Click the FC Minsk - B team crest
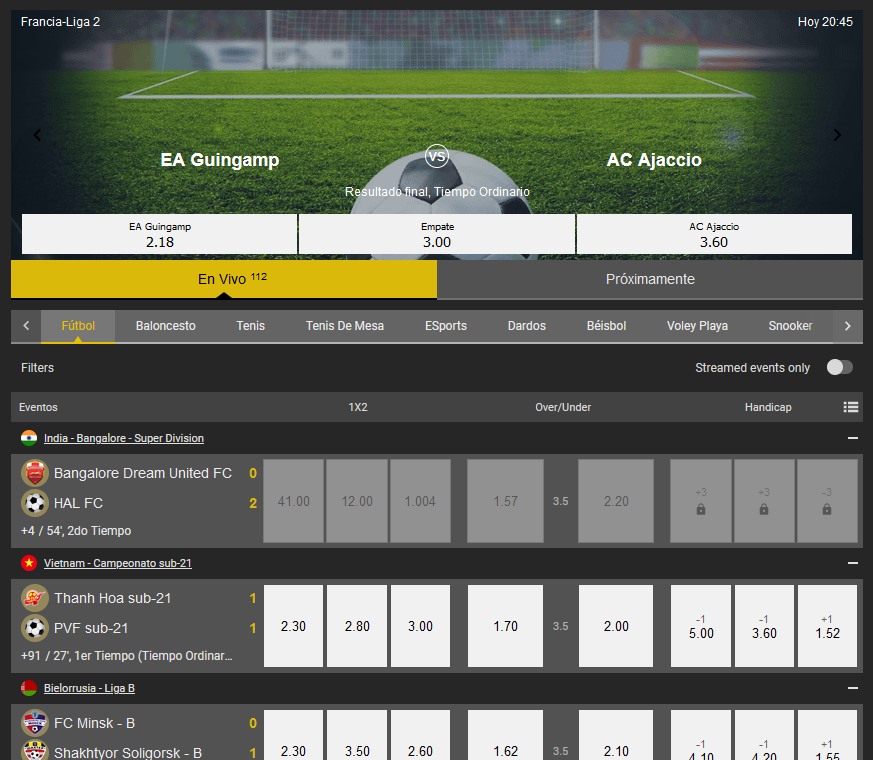Screen dimensions: 873x760 35,723
